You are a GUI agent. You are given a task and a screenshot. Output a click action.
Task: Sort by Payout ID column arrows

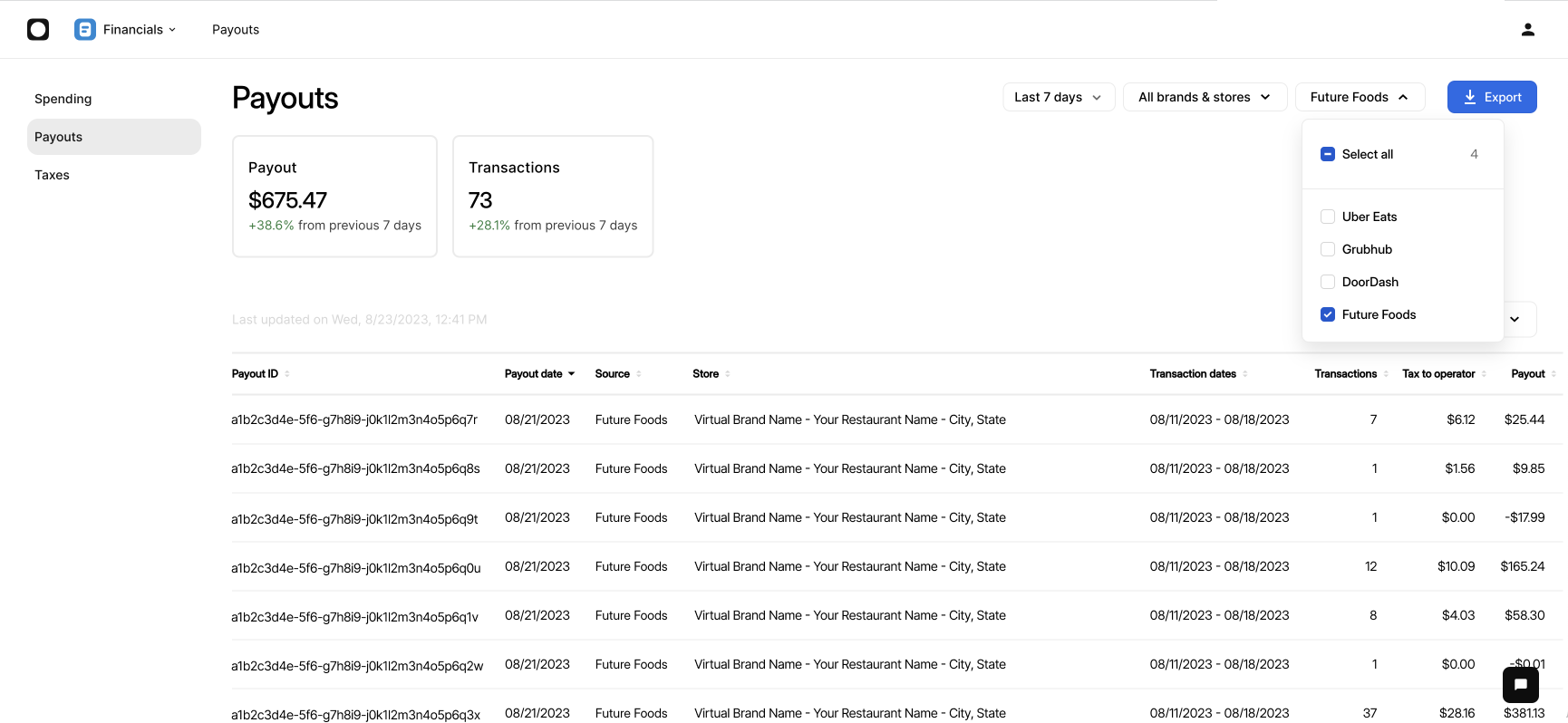click(287, 374)
